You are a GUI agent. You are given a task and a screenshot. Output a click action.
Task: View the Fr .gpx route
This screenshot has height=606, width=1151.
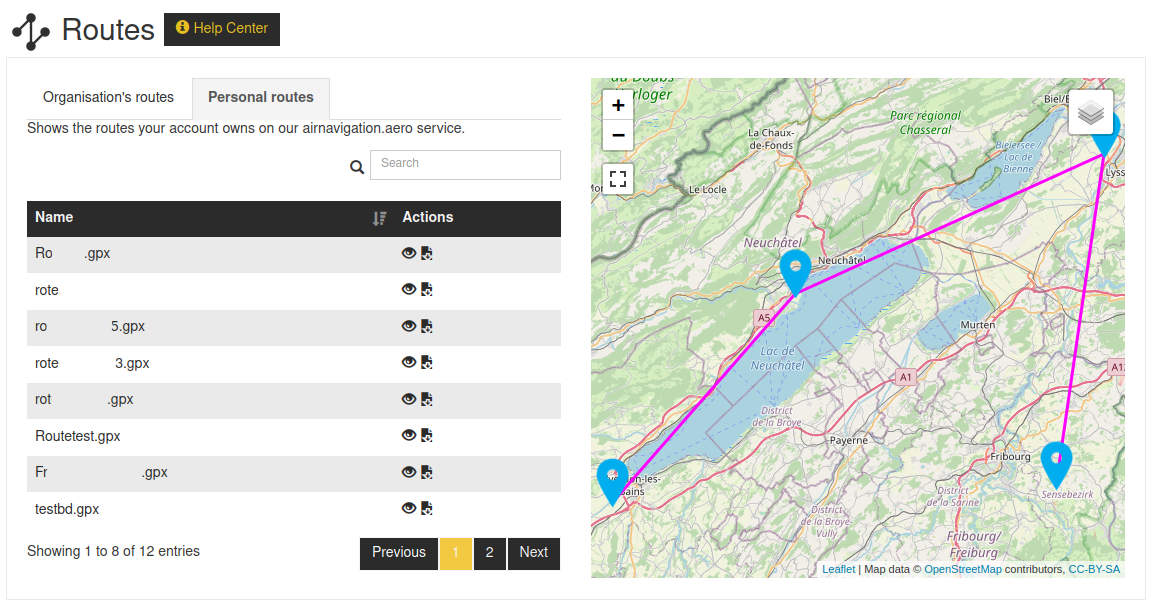[x=409, y=472]
